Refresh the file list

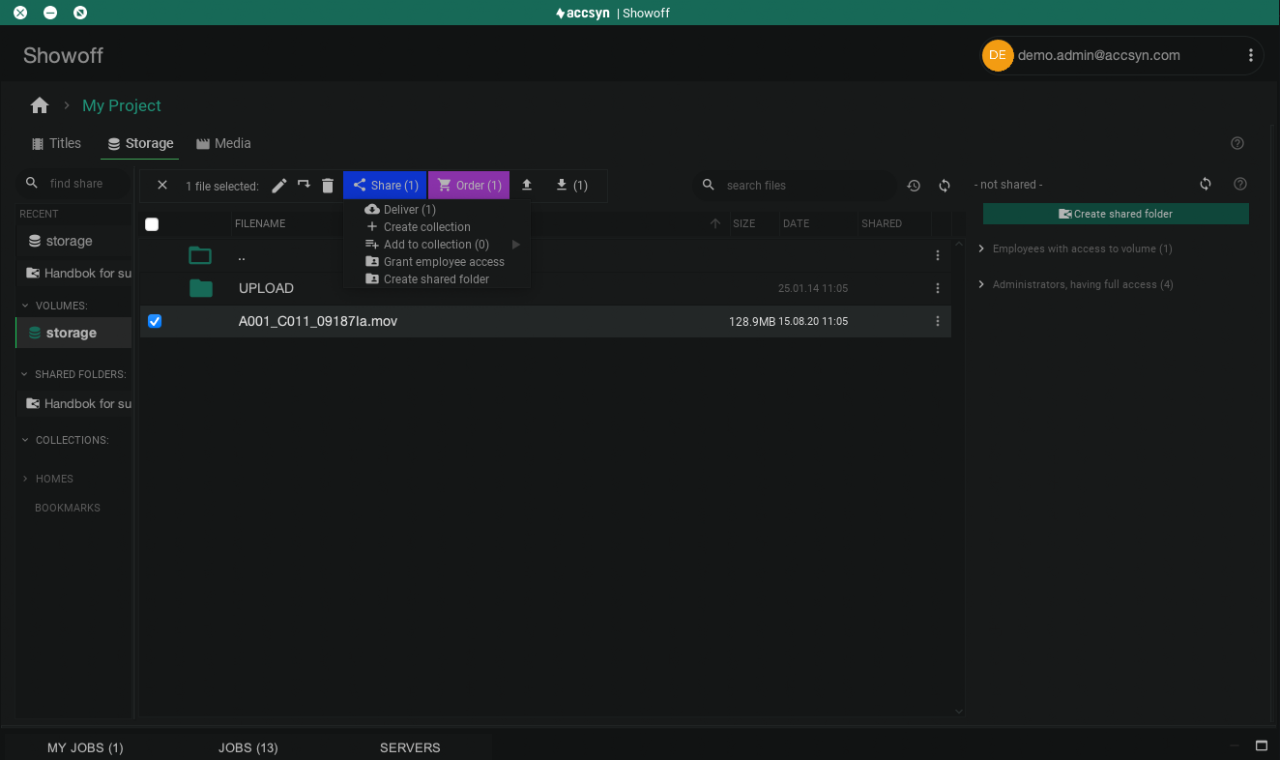(x=944, y=185)
